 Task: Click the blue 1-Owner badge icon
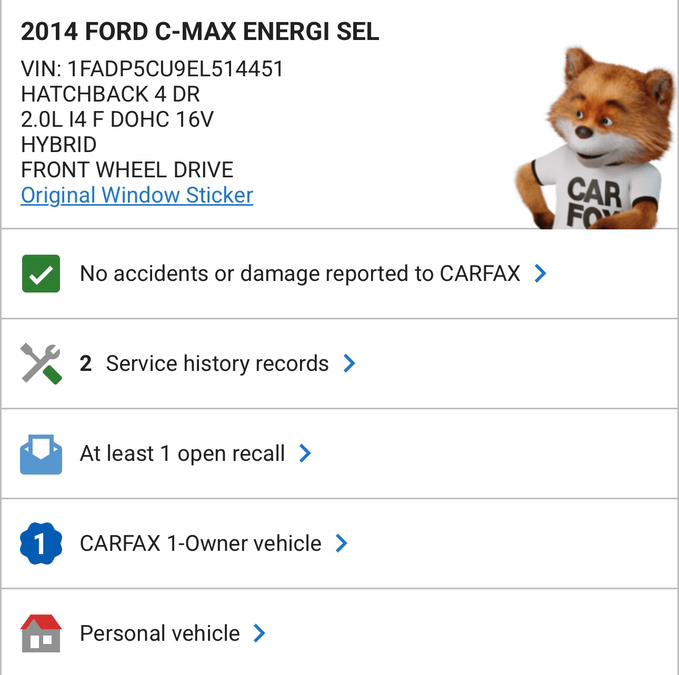coord(41,544)
